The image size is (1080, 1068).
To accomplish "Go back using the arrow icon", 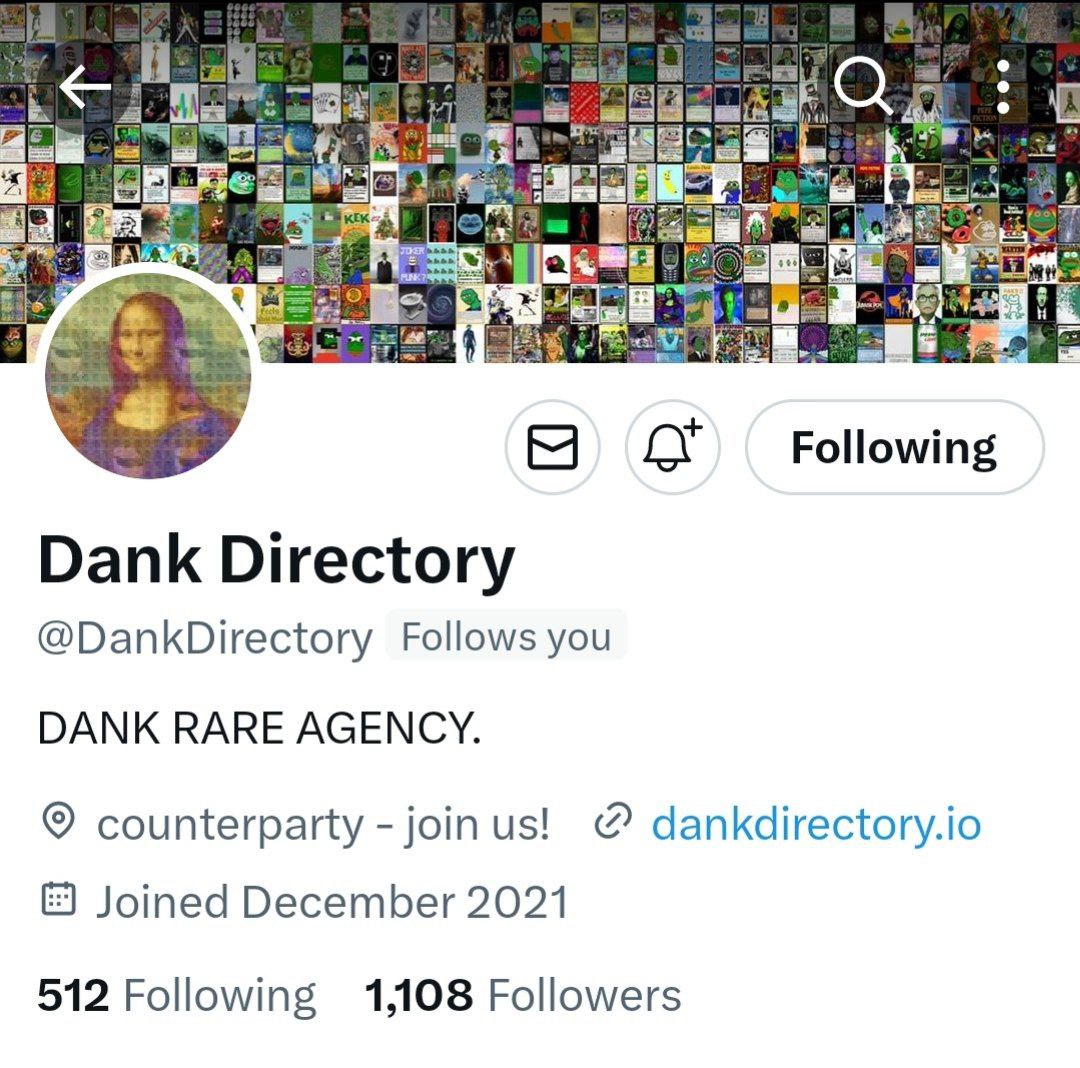I will 85,87.
